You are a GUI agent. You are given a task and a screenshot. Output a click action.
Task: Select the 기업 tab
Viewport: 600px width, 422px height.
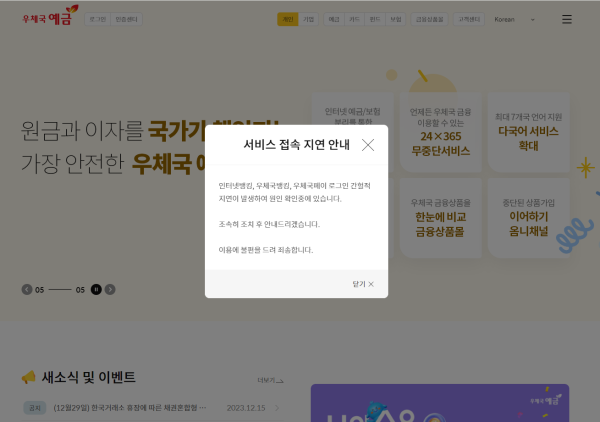308,19
